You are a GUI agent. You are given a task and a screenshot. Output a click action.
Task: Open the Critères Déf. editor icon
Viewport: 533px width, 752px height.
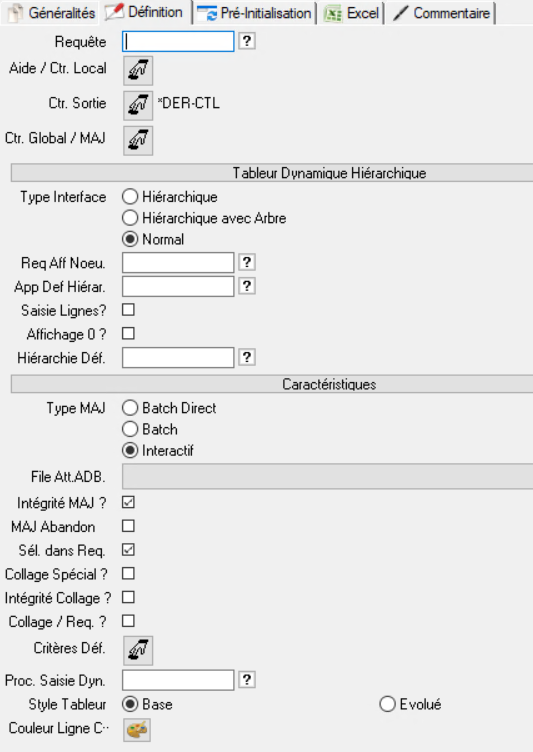138,650
